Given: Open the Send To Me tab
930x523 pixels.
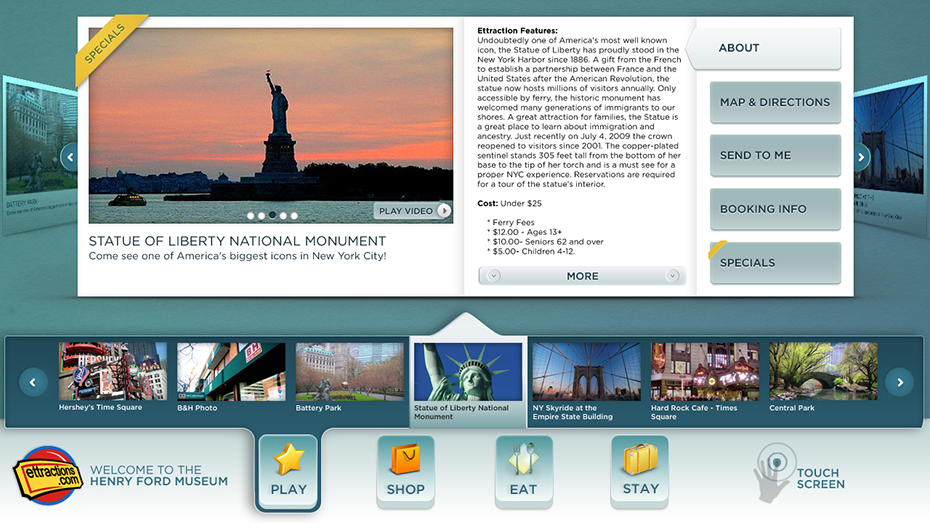Looking at the screenshot, I should [775, 155].
